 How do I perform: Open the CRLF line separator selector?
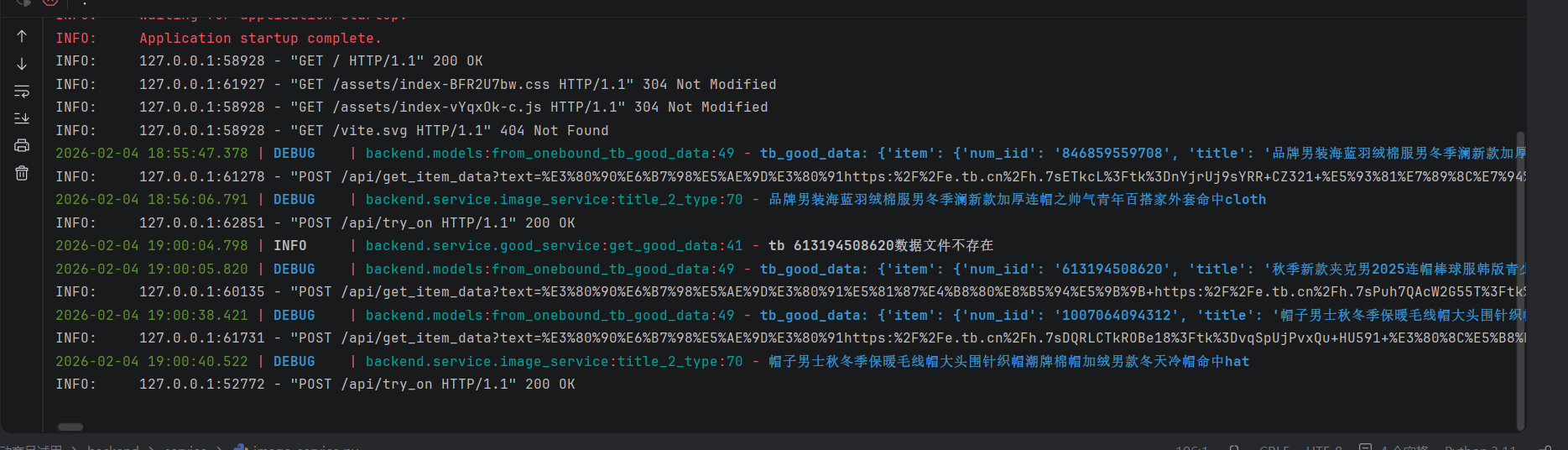point(1274,447)
